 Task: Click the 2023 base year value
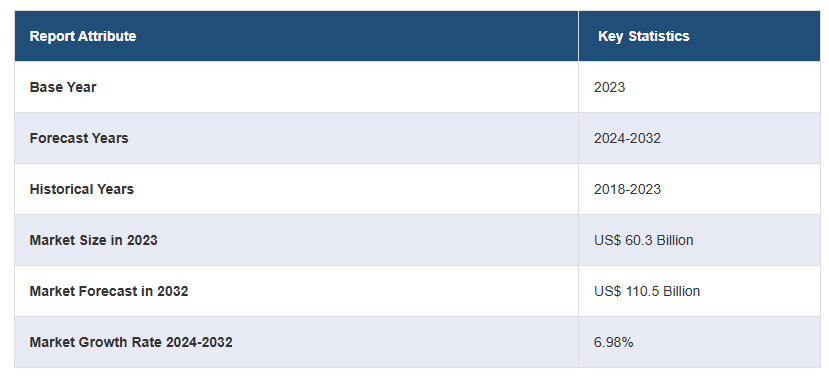[x=609, y=87]
